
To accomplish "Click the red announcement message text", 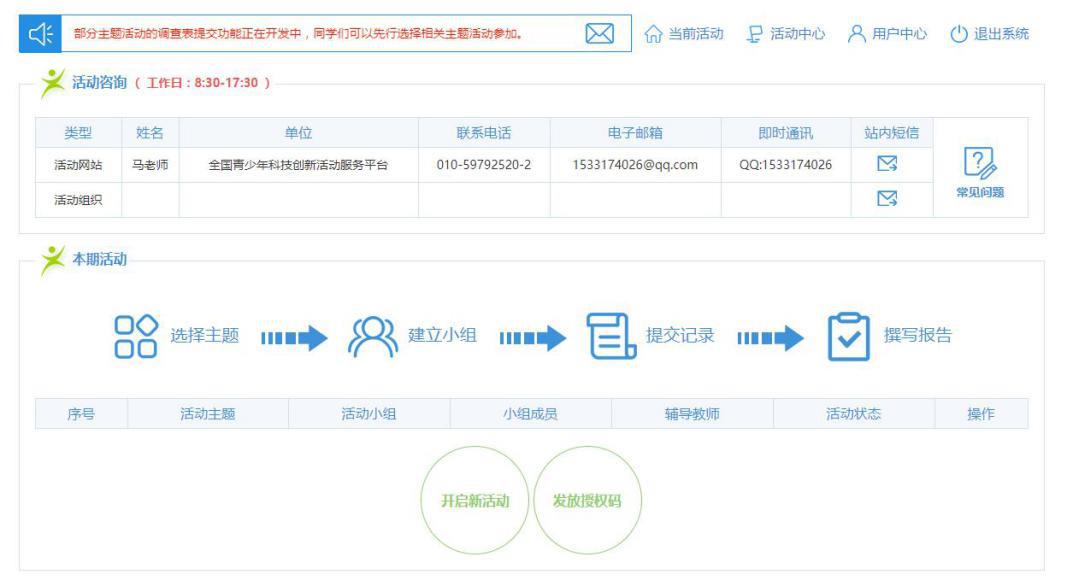I will click(297, 33).
